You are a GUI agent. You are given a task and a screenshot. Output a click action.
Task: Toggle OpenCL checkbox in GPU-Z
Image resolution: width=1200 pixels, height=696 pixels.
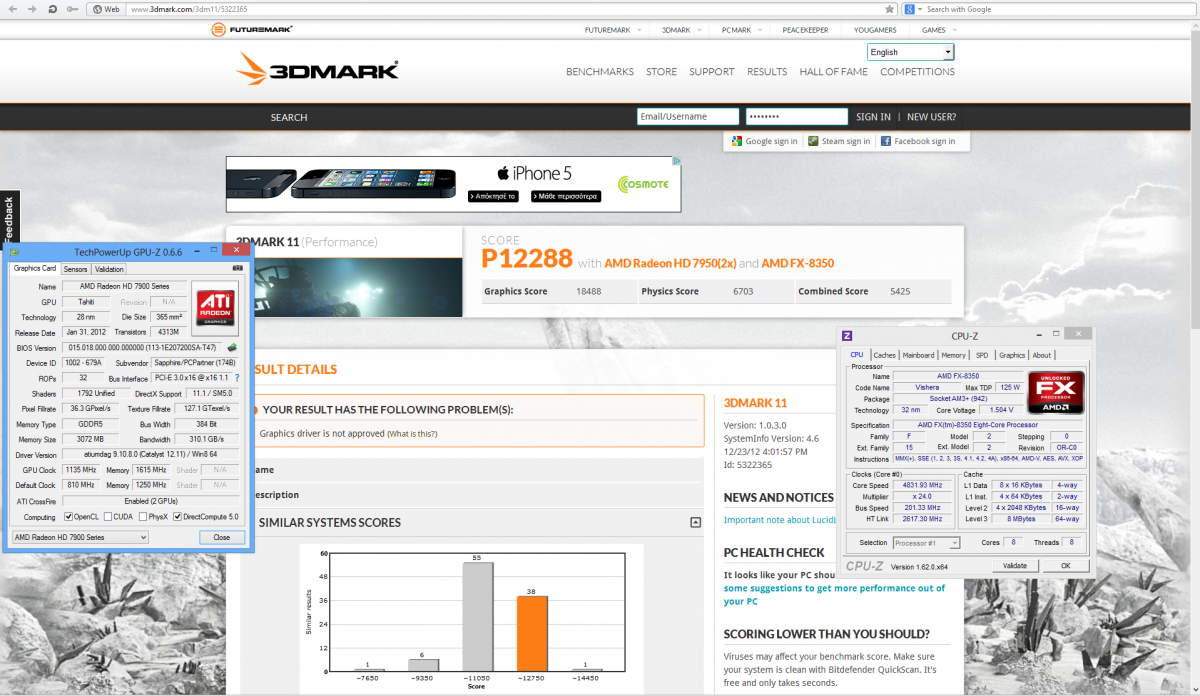click(68, 517)
